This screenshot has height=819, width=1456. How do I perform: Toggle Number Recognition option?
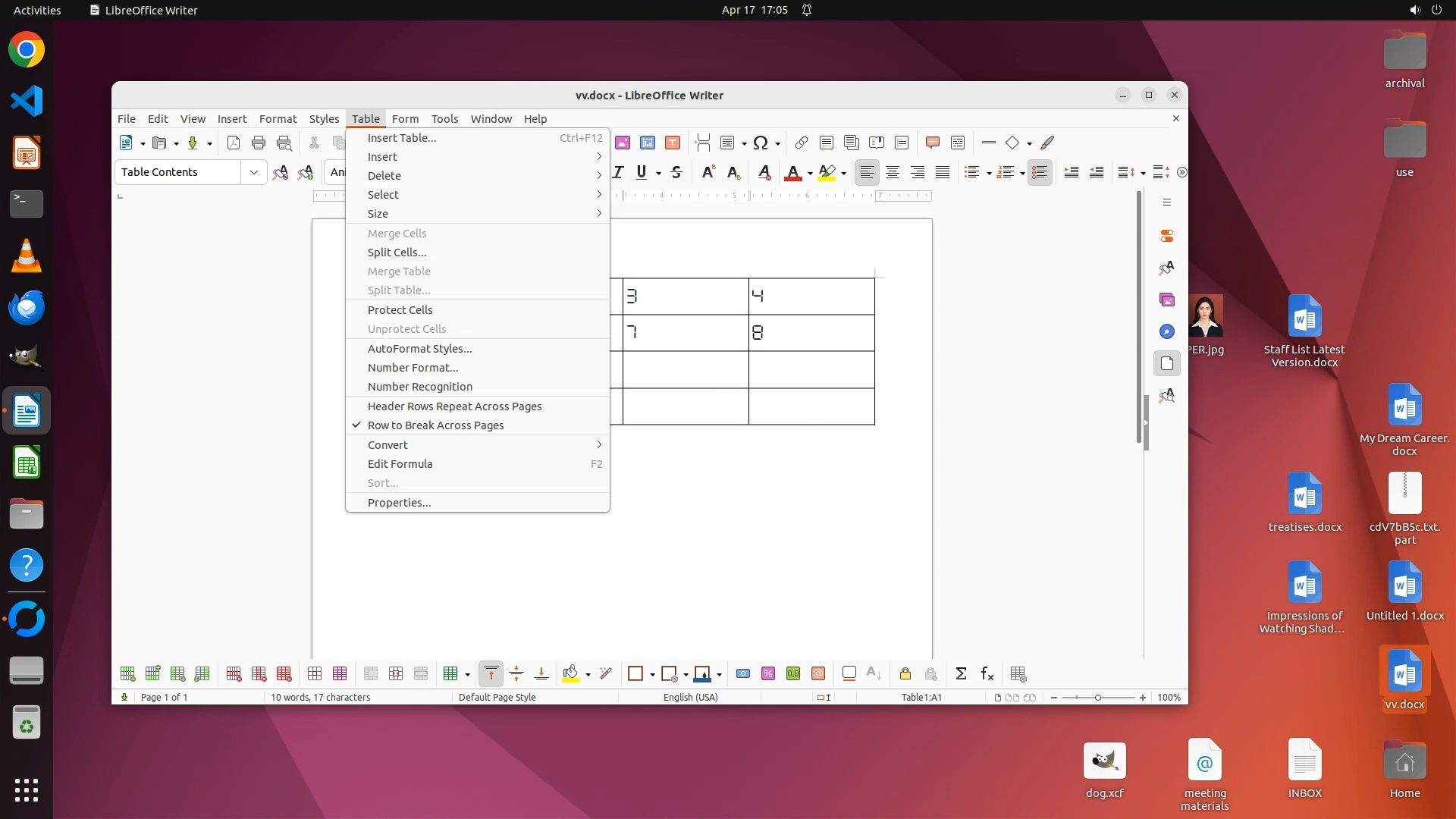click(x=419, y=387)
